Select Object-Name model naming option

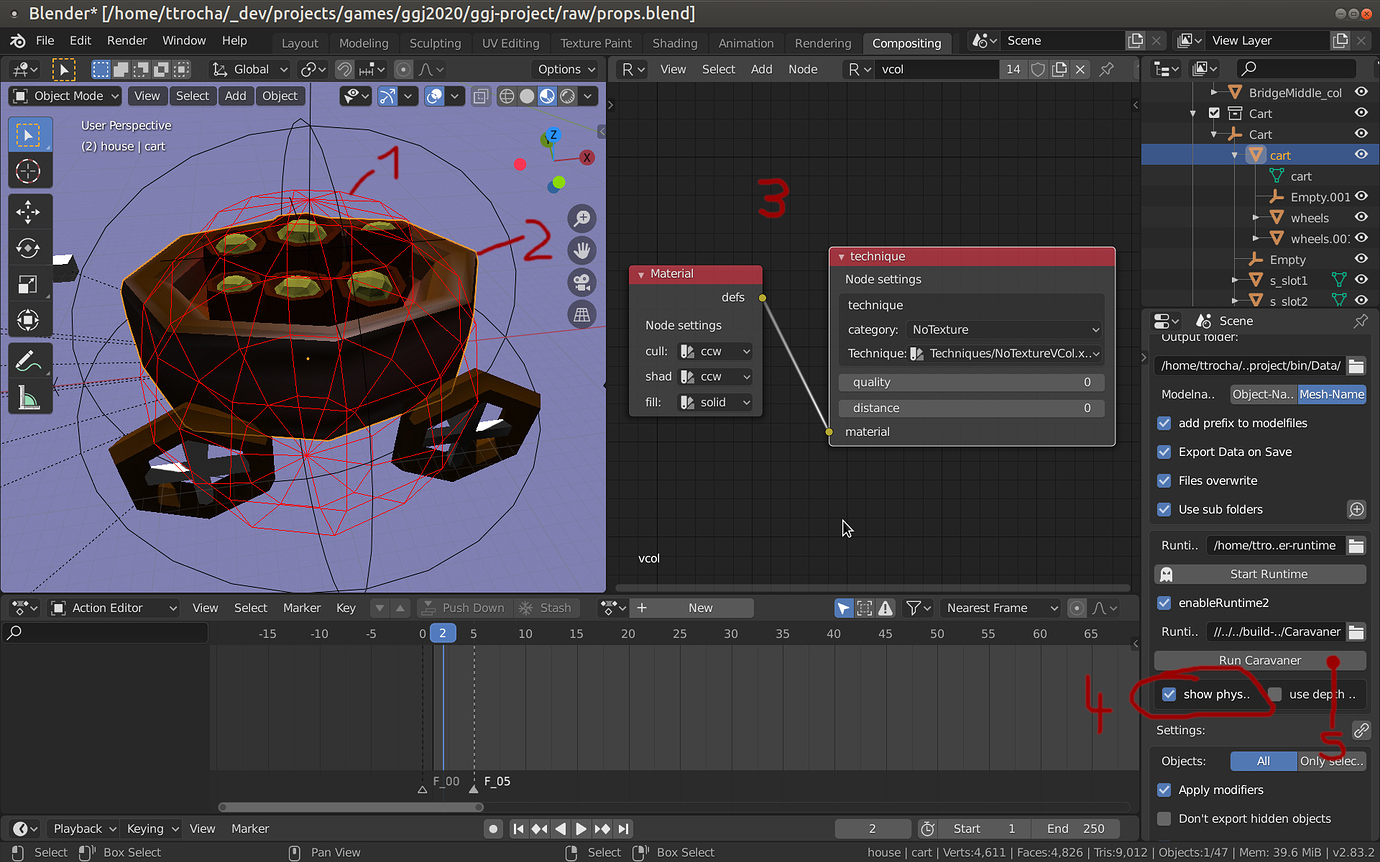(x=1263, y=394)
